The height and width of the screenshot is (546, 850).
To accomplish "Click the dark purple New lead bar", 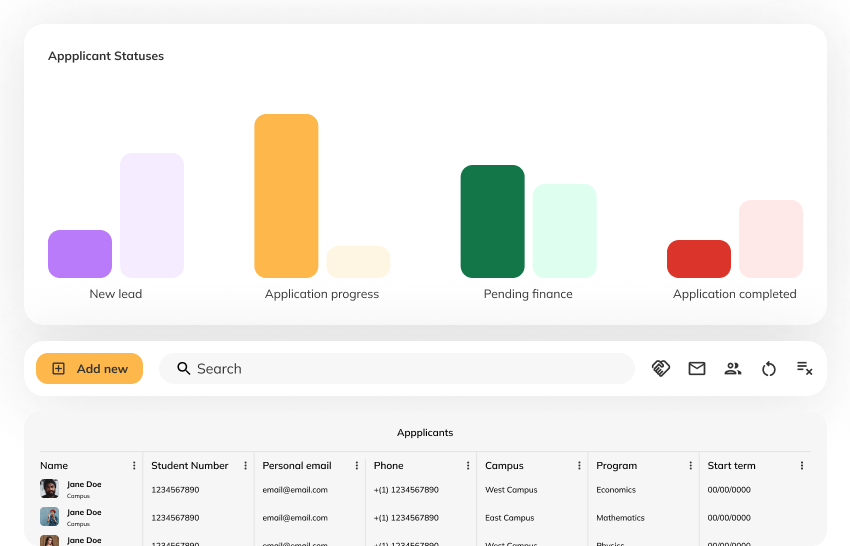I will point(80,254).
